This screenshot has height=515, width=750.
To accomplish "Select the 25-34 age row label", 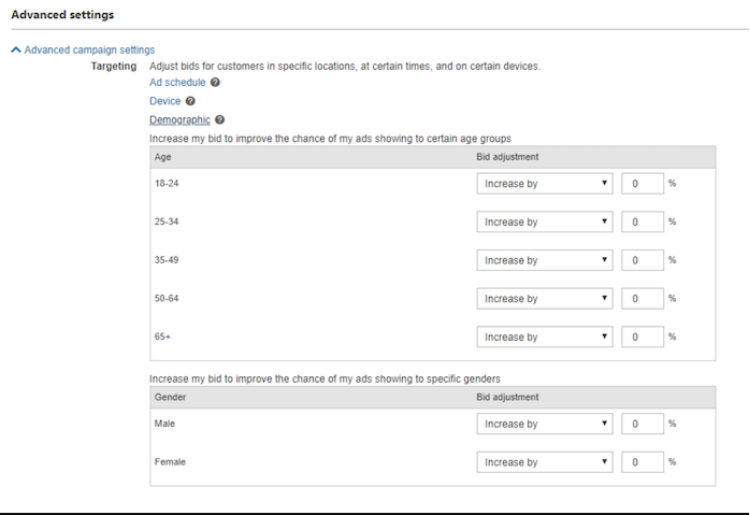I will [x=166, y=221].
